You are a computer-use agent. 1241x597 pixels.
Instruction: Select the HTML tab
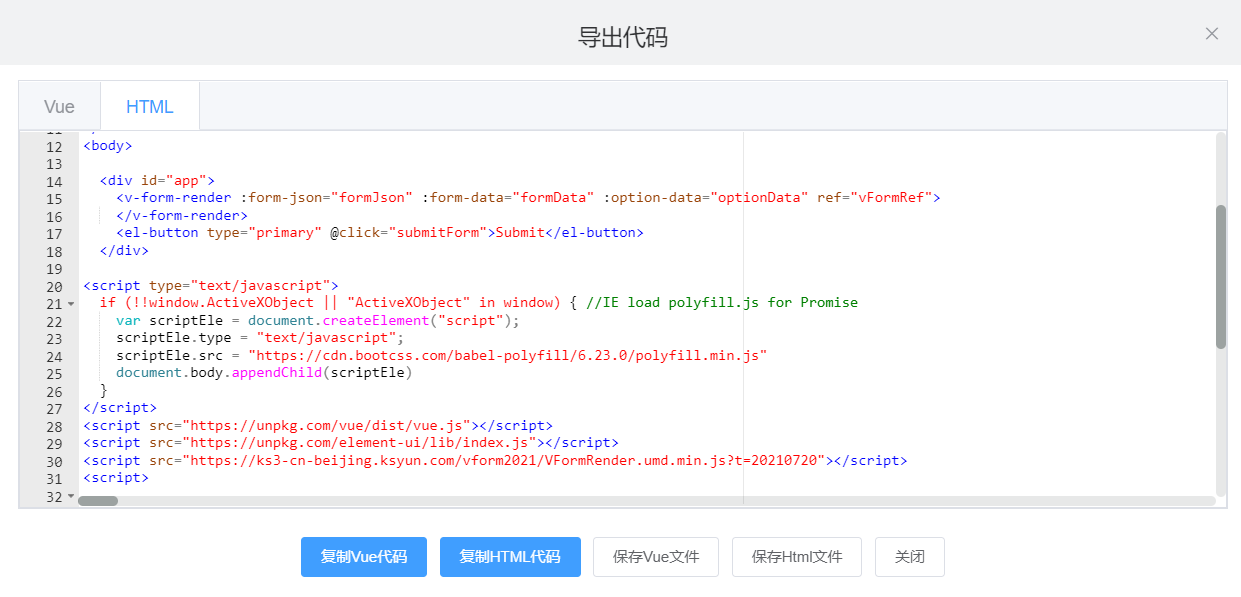tap(150, 107)
